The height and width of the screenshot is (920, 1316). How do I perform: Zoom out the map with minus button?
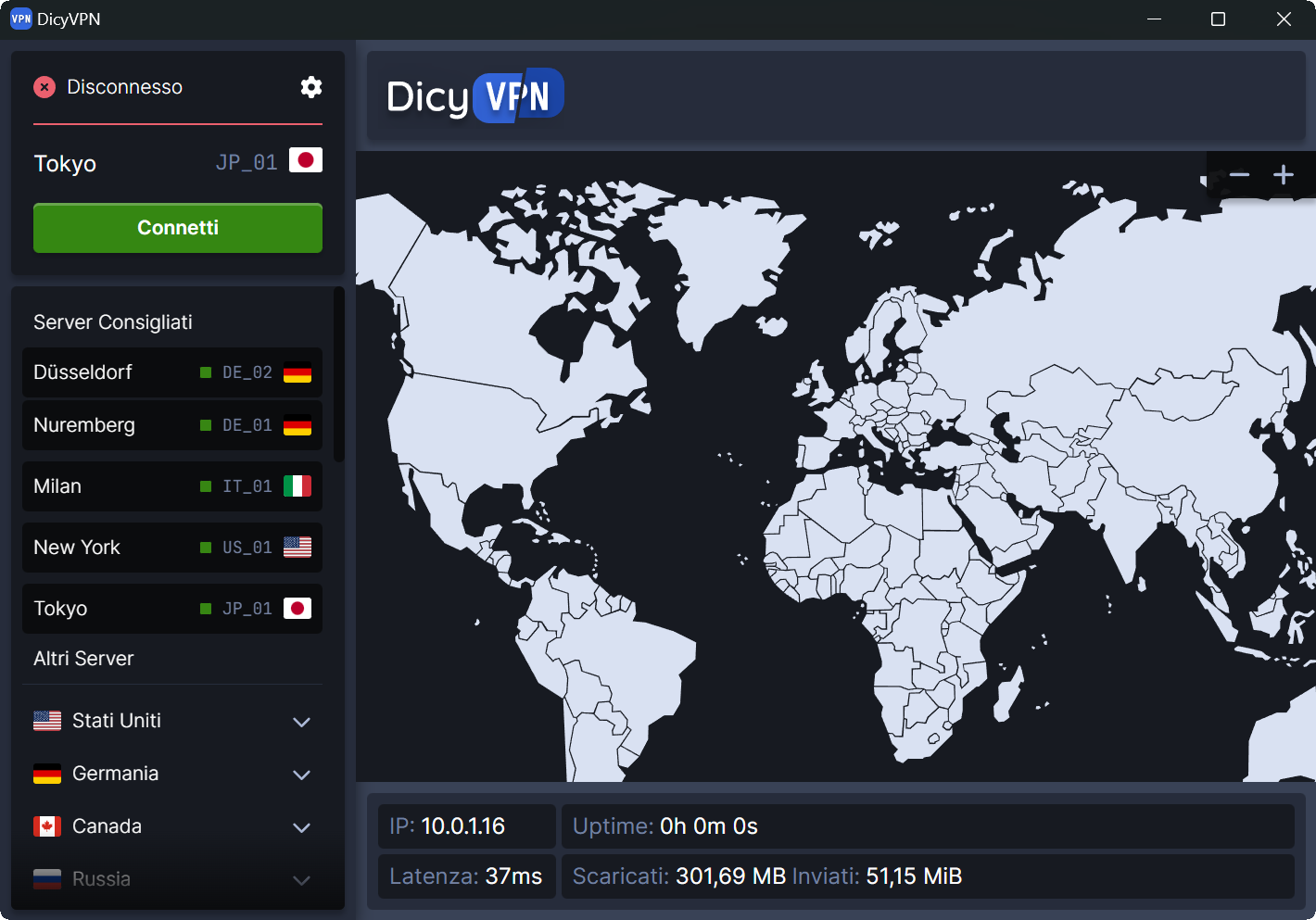tap(1239, 175)
